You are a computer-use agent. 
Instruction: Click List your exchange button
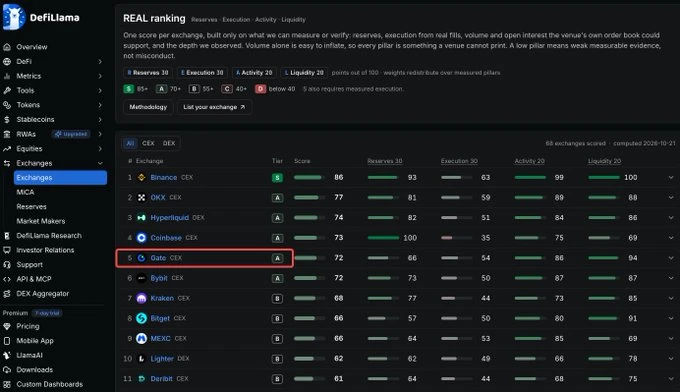(x=214, y=107)
